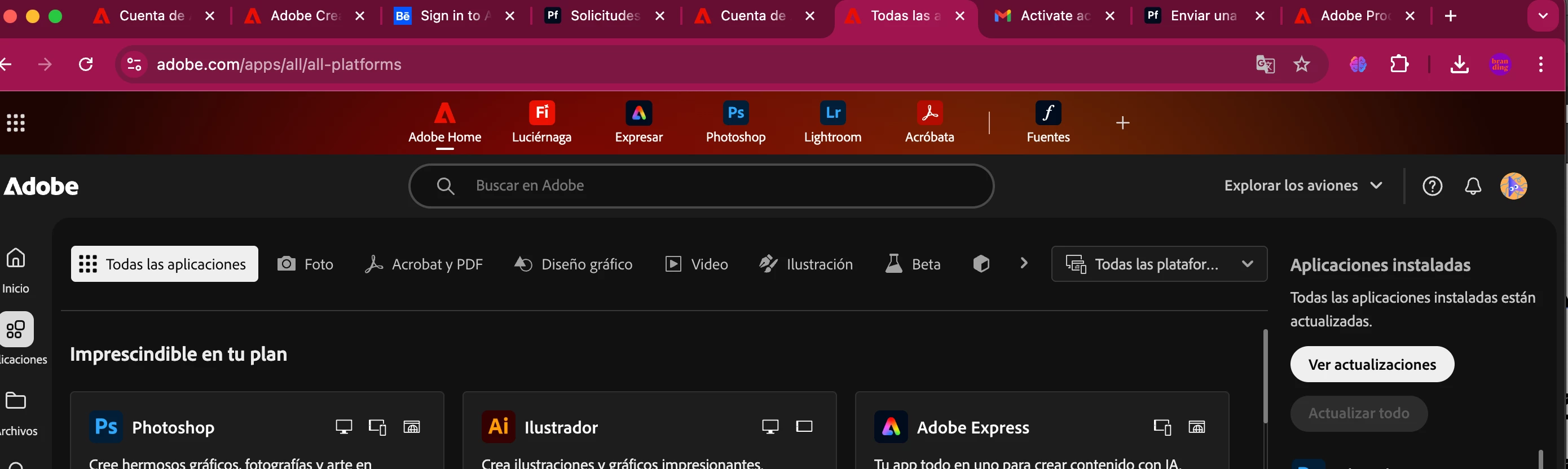Click Ilustrador tablet platform icon
The height and width of the screenshot is (469, 1568).
[x=804, y=426]
